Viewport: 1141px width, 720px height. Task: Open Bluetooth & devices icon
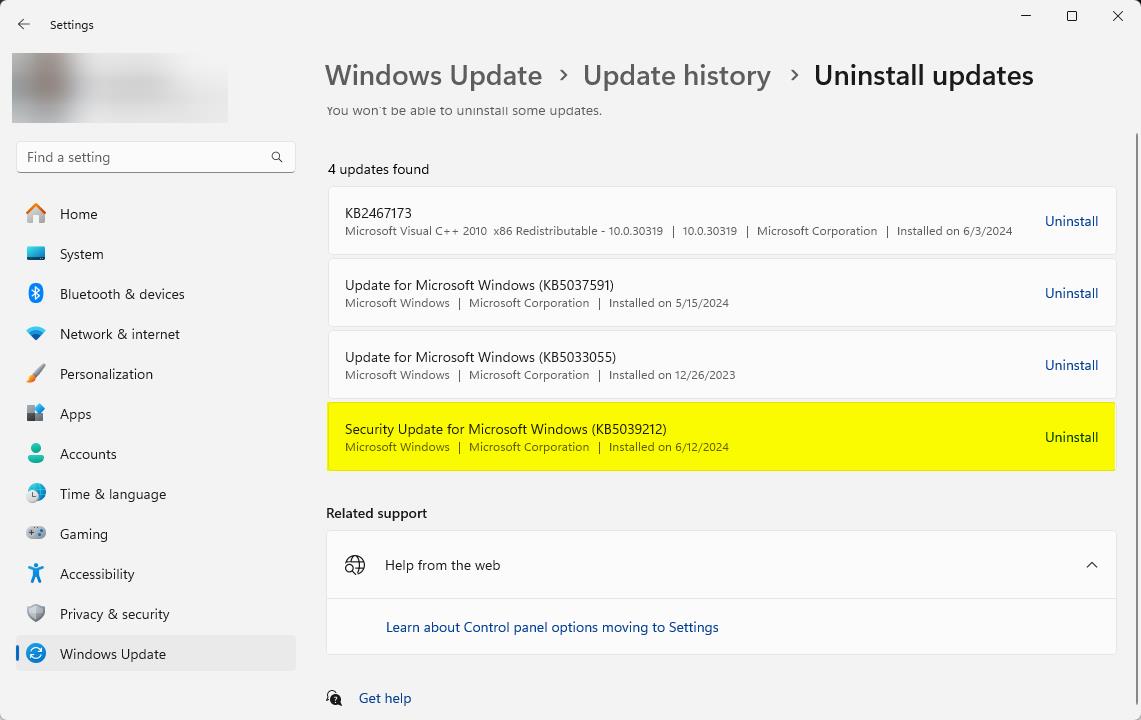click(x=36, y=294)
